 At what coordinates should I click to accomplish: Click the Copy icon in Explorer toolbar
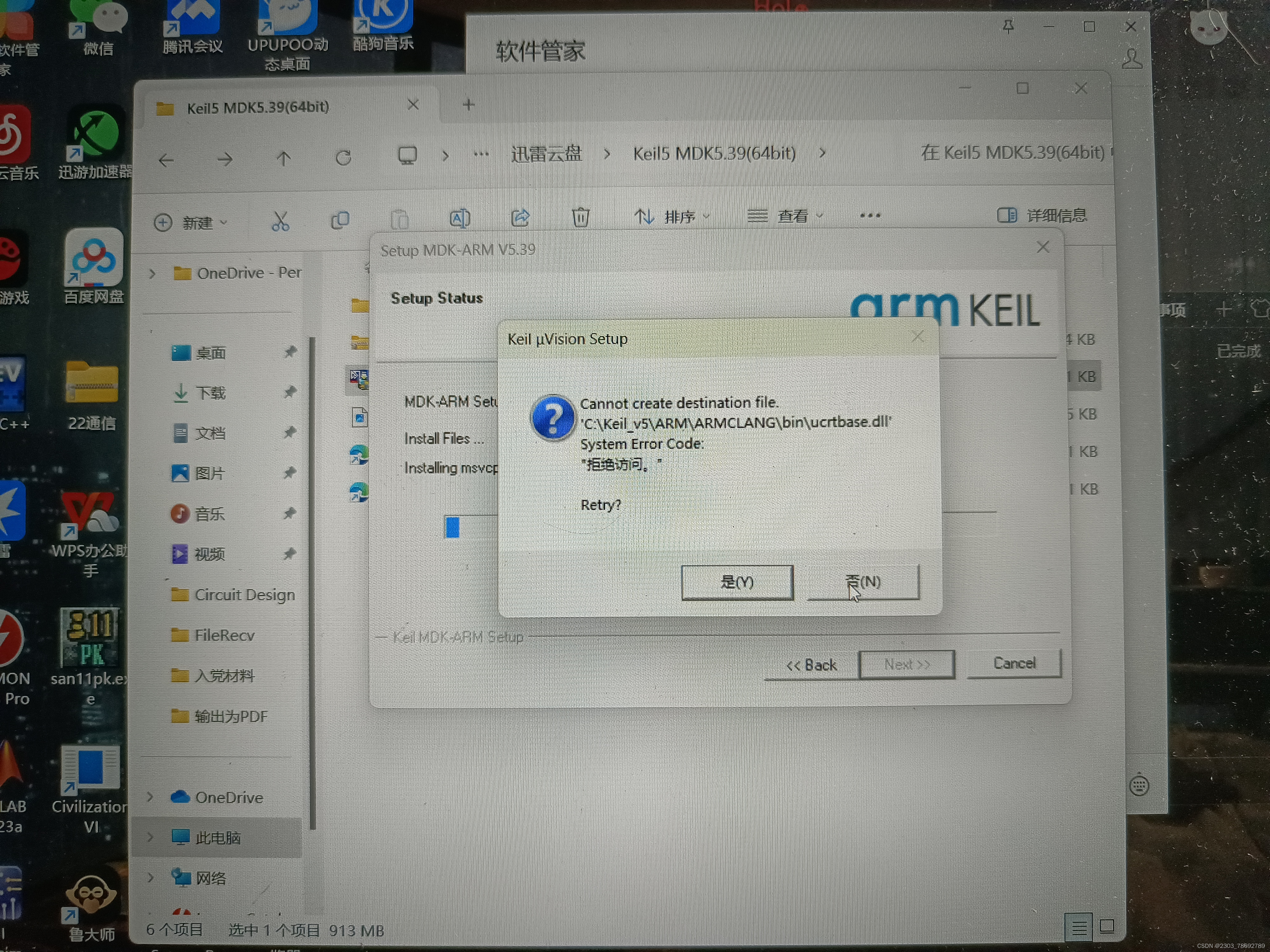click(x=340, y=220)
